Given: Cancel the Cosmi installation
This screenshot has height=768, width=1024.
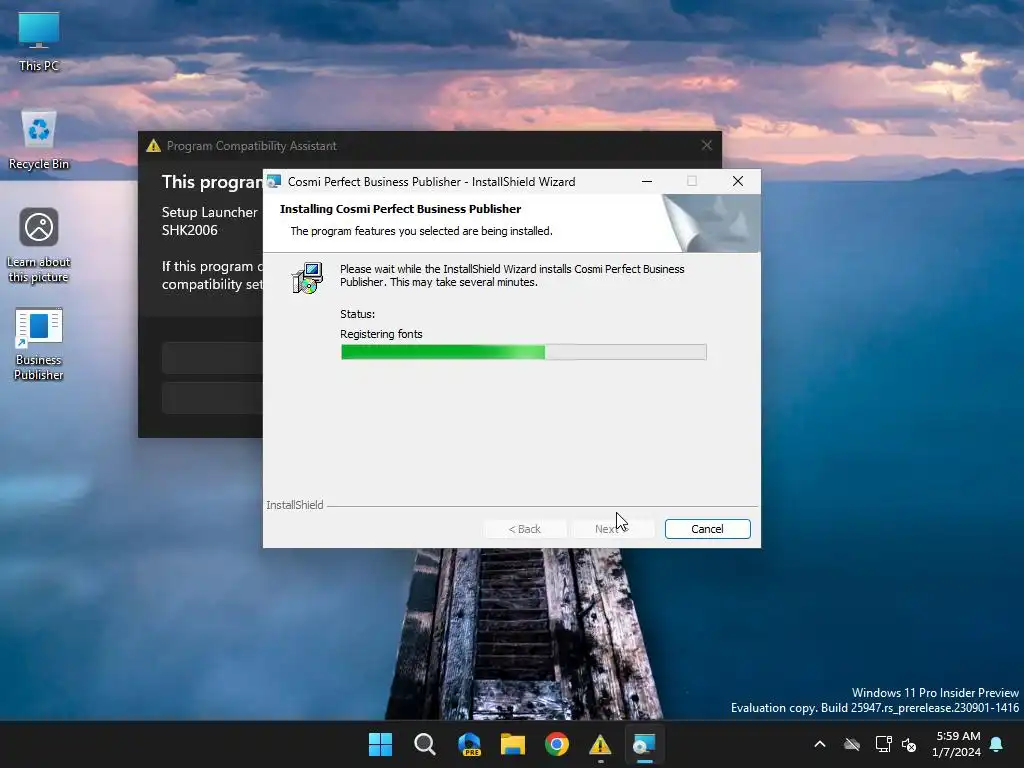Looking at the screenshot, I should tap(707, 529).
